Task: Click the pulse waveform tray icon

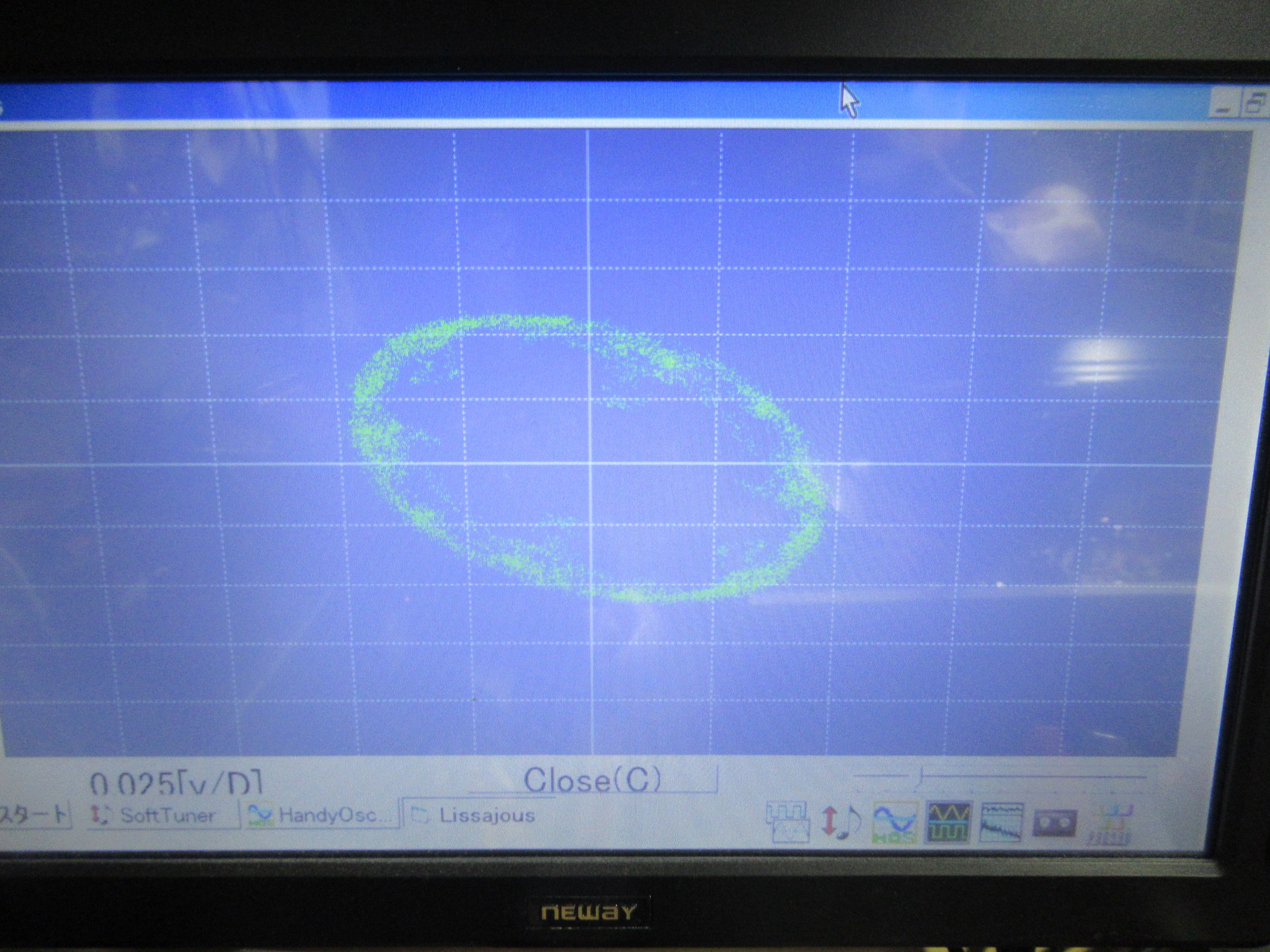Action: [788, 822]
